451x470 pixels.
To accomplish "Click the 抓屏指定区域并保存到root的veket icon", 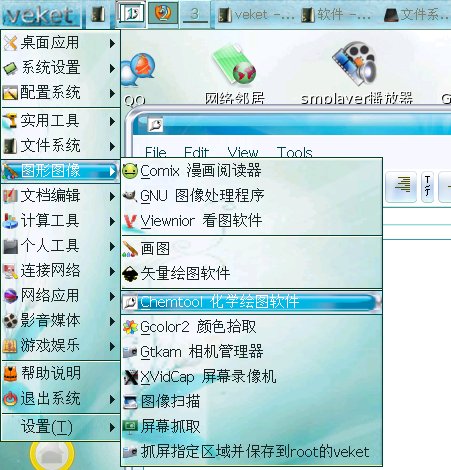I will pos(130,452).
